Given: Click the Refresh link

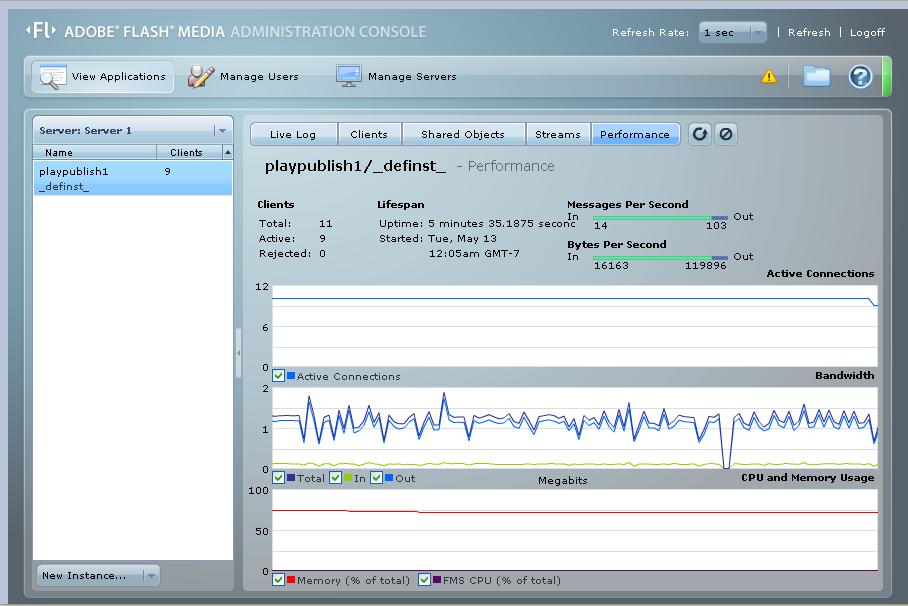Looking at the screenshot, I should point(809,32).
